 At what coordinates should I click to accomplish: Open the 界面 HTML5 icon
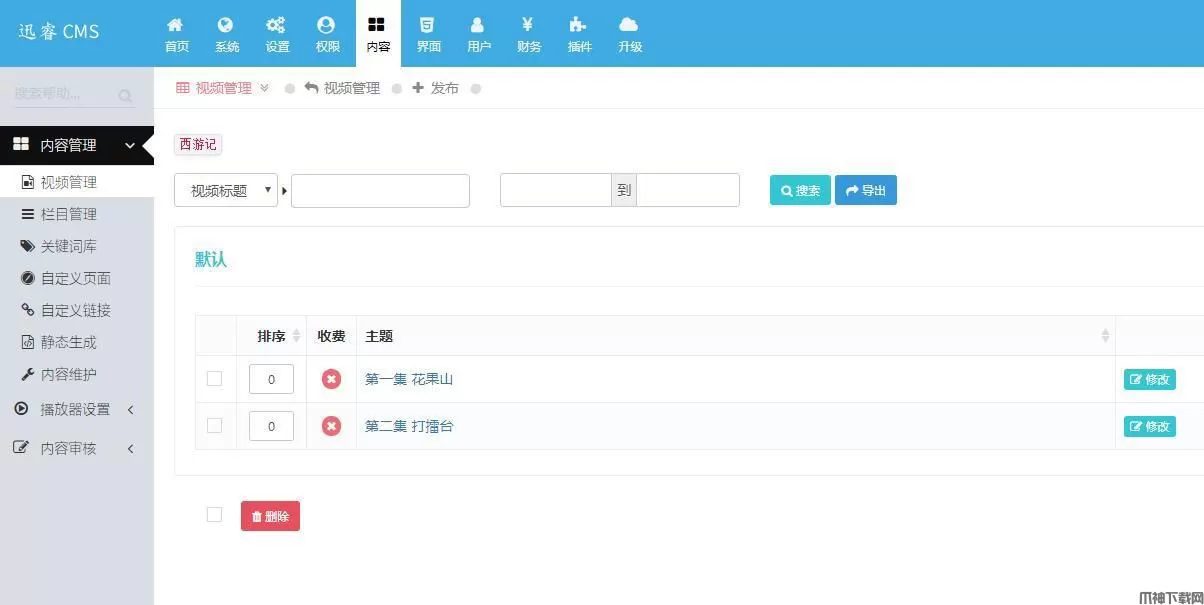pyautogui.click(x=428, y=25)
